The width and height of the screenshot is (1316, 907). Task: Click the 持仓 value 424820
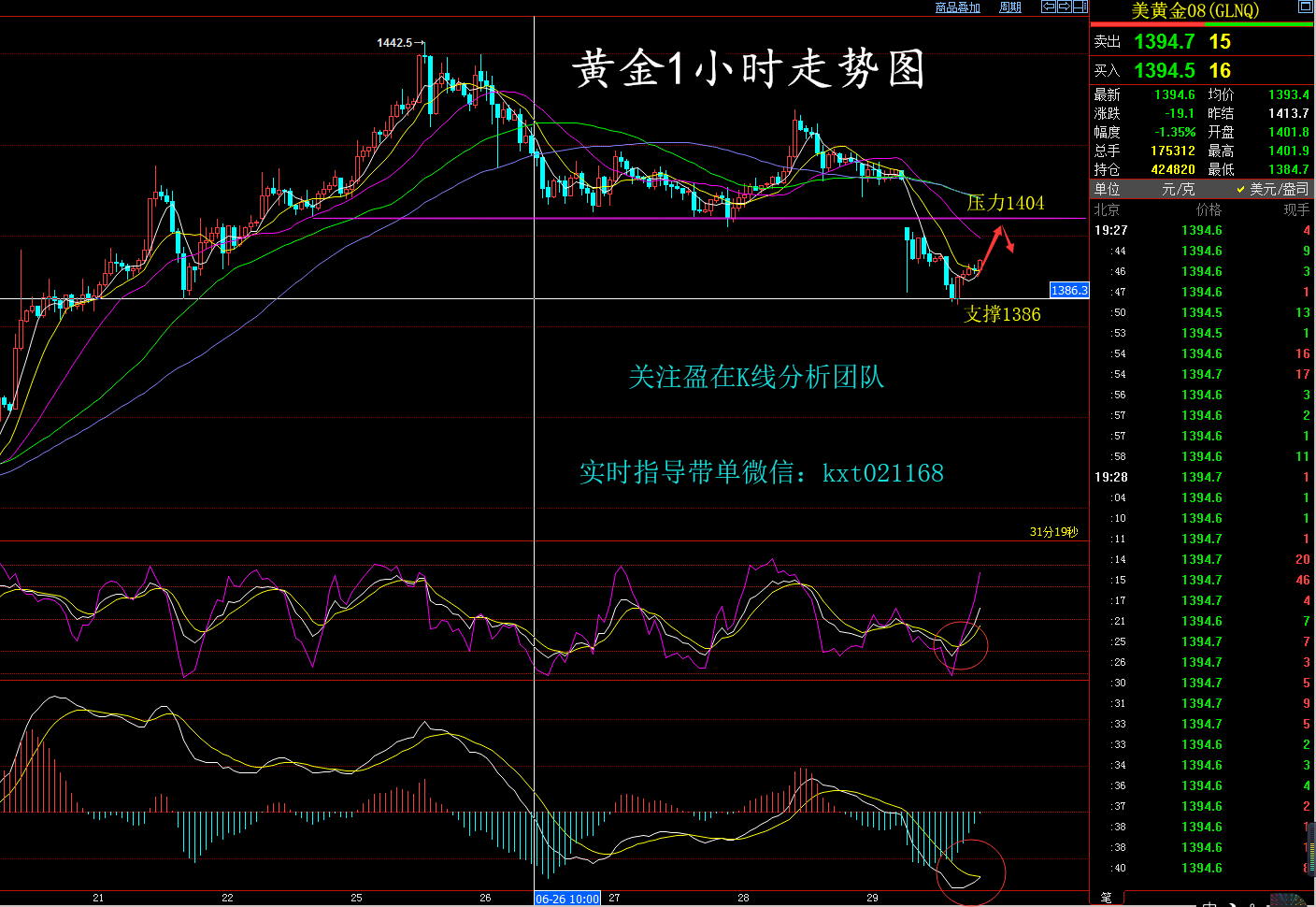tap(1173, 169)
